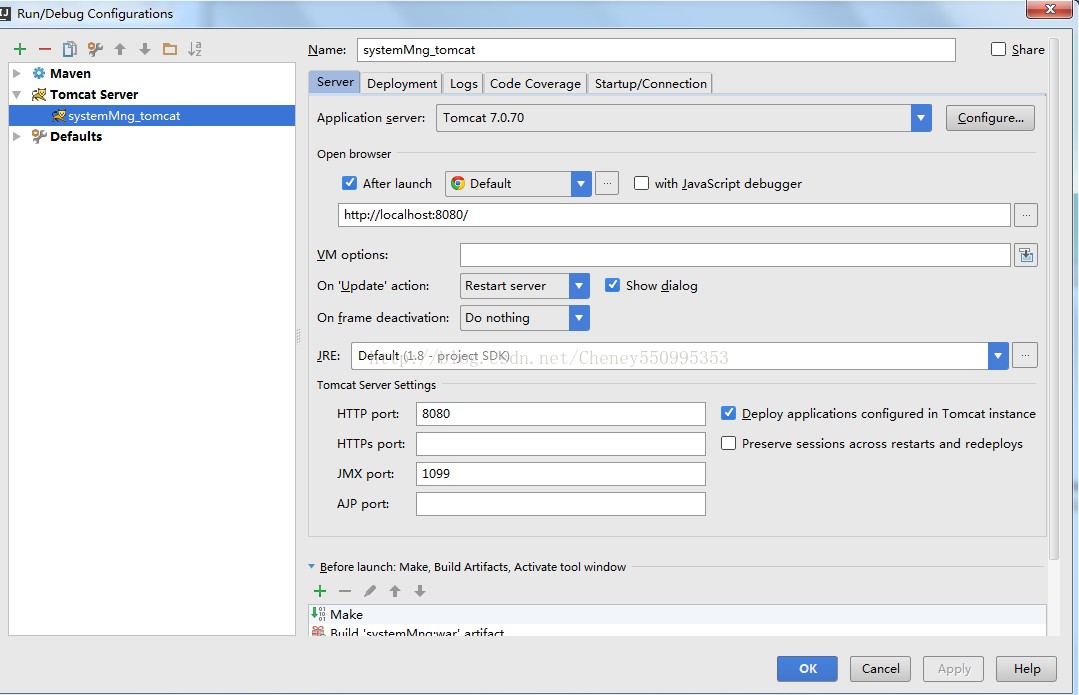
Task: Enable Preserve sessions across restarts and redeploys
Action: (728, 443)
